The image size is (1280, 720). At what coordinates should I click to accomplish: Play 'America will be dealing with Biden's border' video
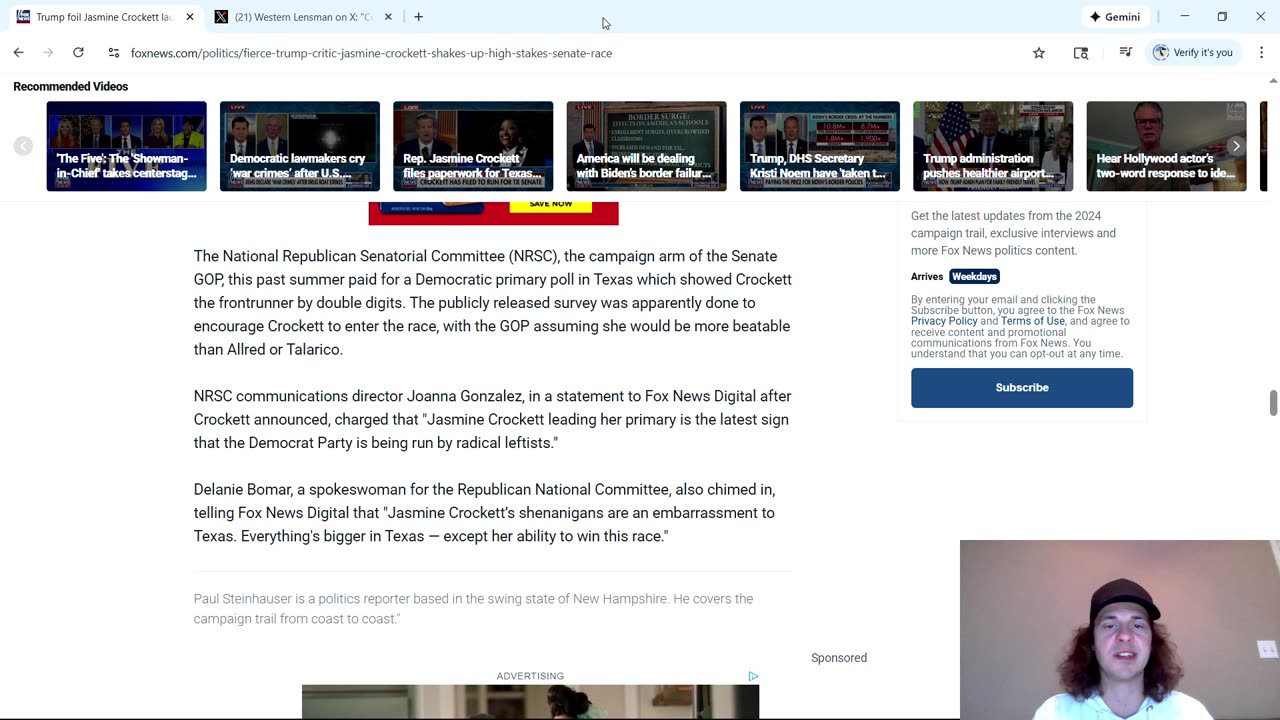pyautogui.click(x=646, y=146)
